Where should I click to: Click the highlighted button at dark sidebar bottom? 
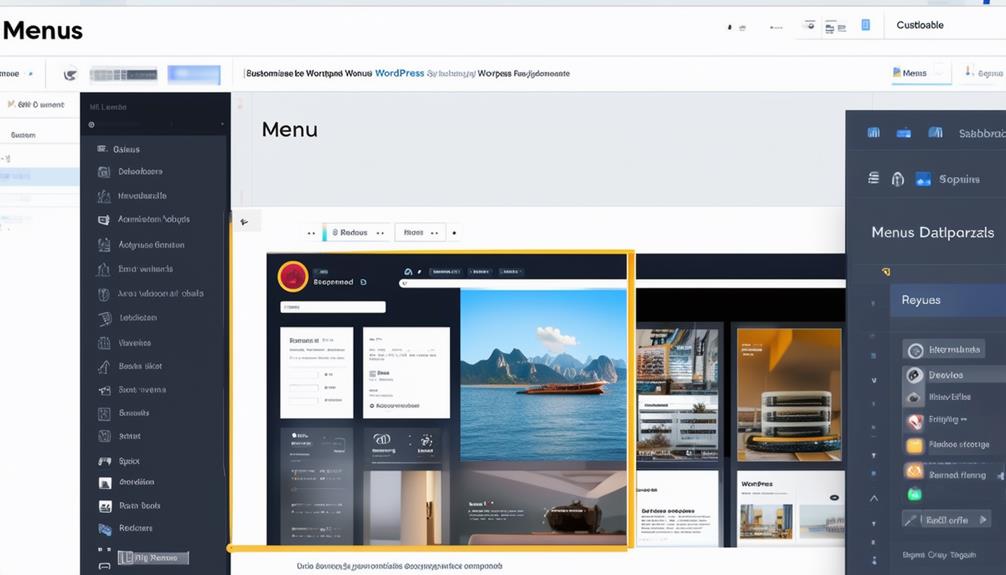(x=153, y=558)
